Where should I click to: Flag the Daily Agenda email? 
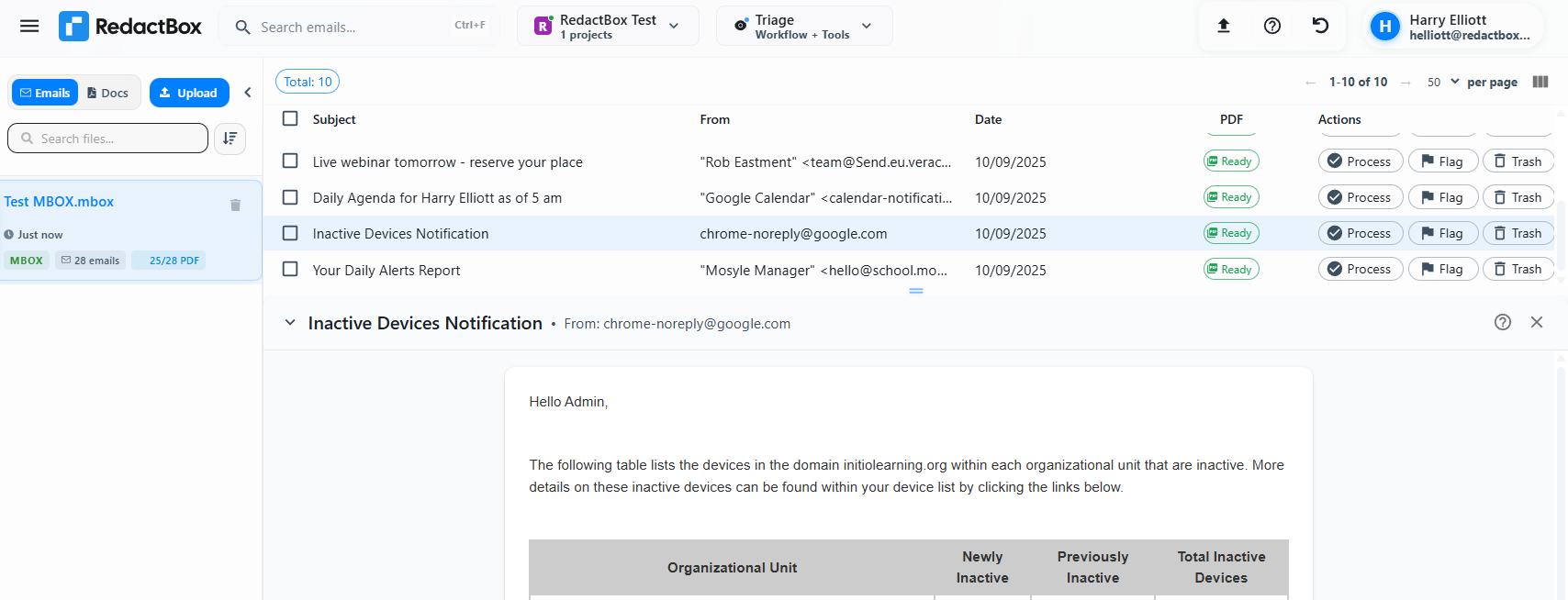click(1443, 197)
